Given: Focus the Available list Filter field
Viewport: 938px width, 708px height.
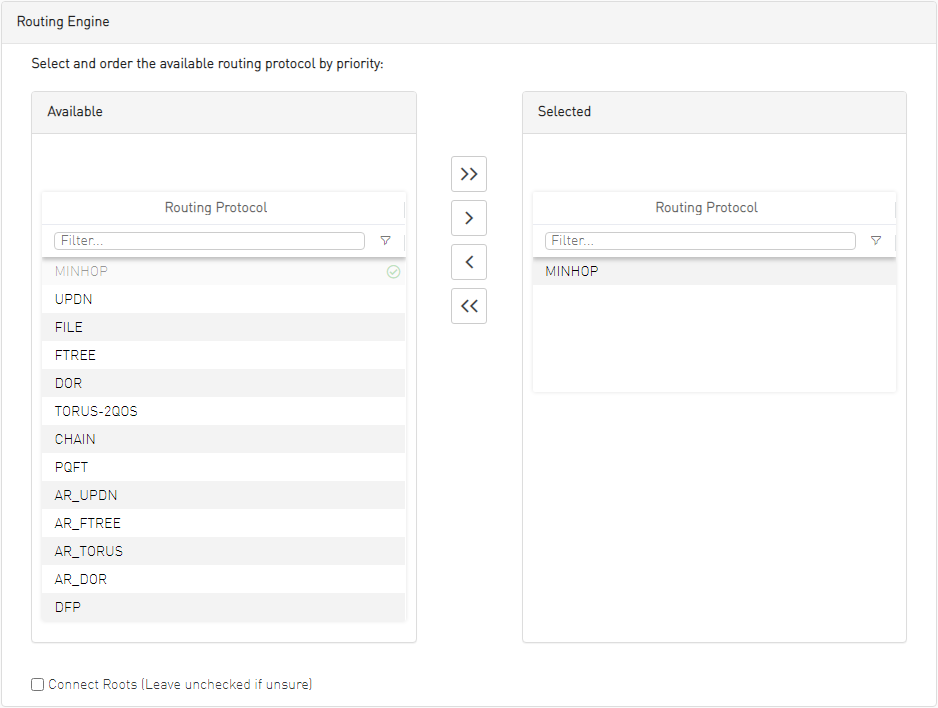Looking at the screenshot, I should coord(210,241).
